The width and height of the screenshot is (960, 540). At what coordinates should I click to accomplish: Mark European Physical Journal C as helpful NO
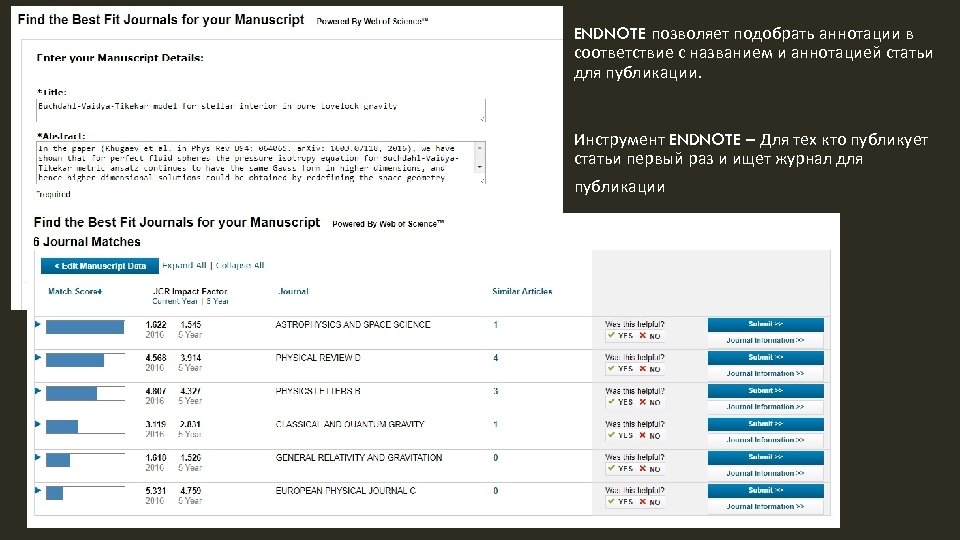[650, 501]
